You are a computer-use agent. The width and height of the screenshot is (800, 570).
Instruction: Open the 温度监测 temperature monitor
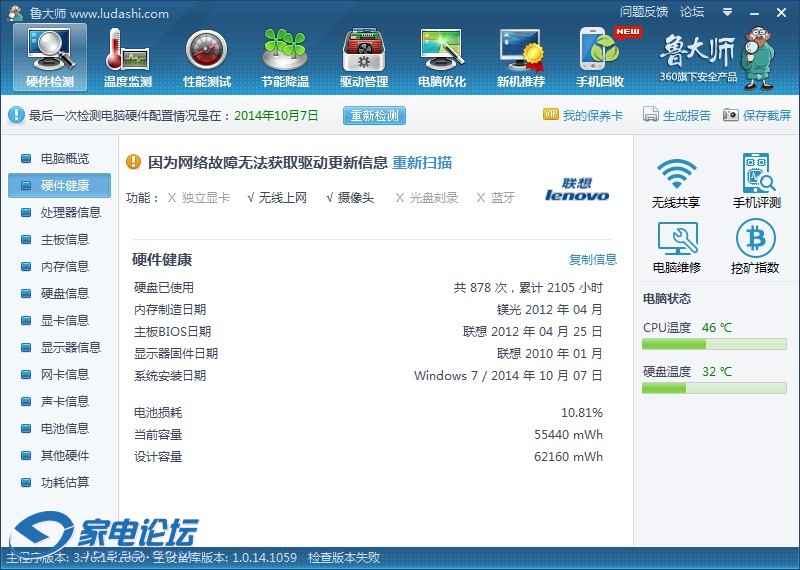point(127,57)
